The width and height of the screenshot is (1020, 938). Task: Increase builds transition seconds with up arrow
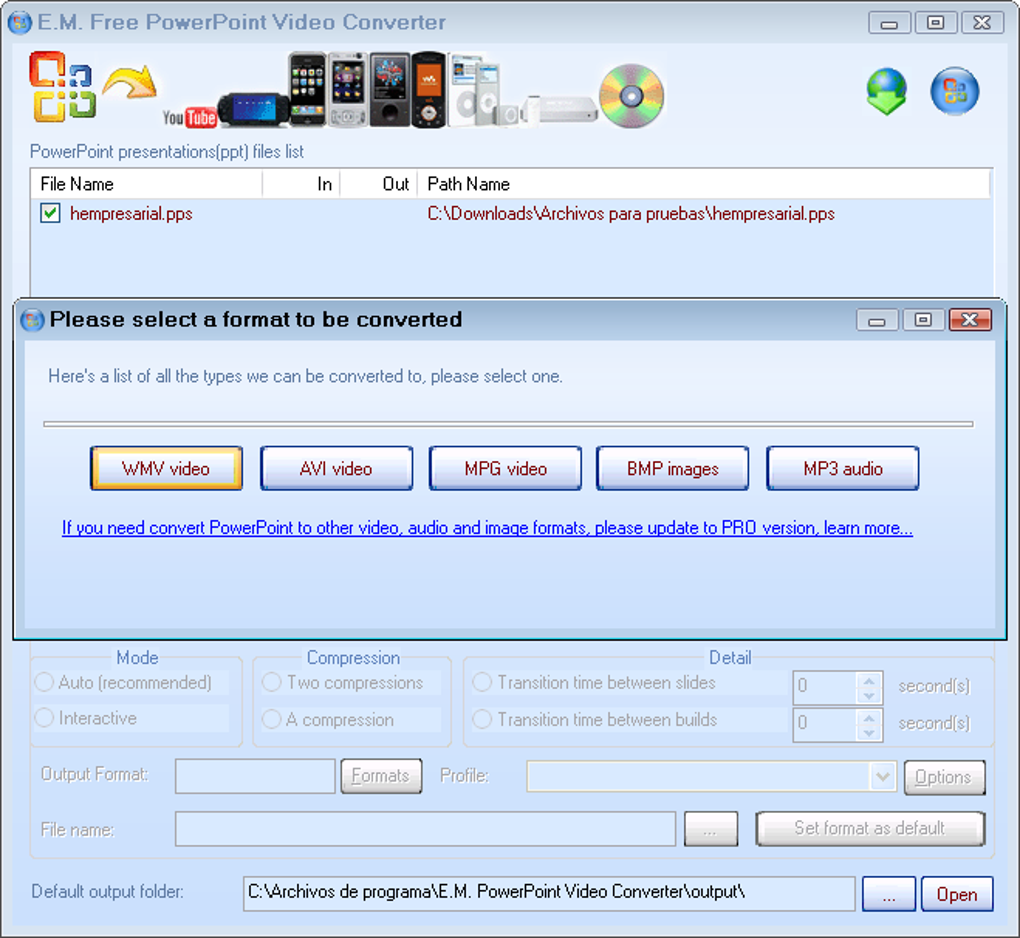[869, 717]
